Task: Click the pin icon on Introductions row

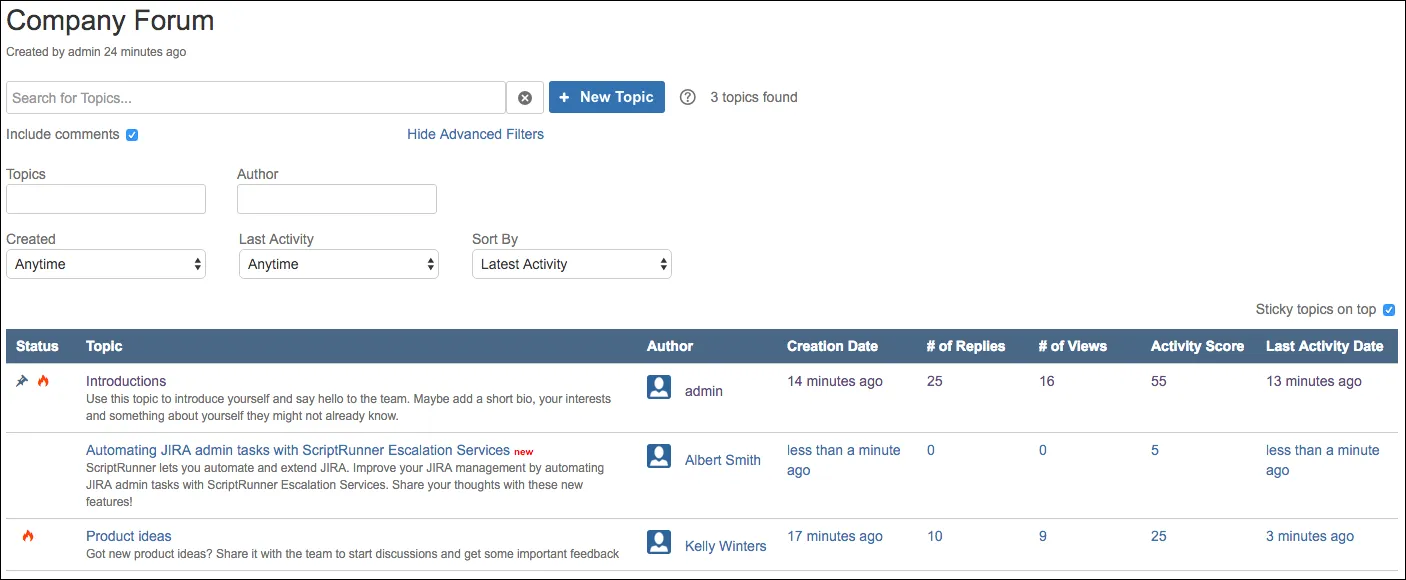Action: [x=23, y=381]
